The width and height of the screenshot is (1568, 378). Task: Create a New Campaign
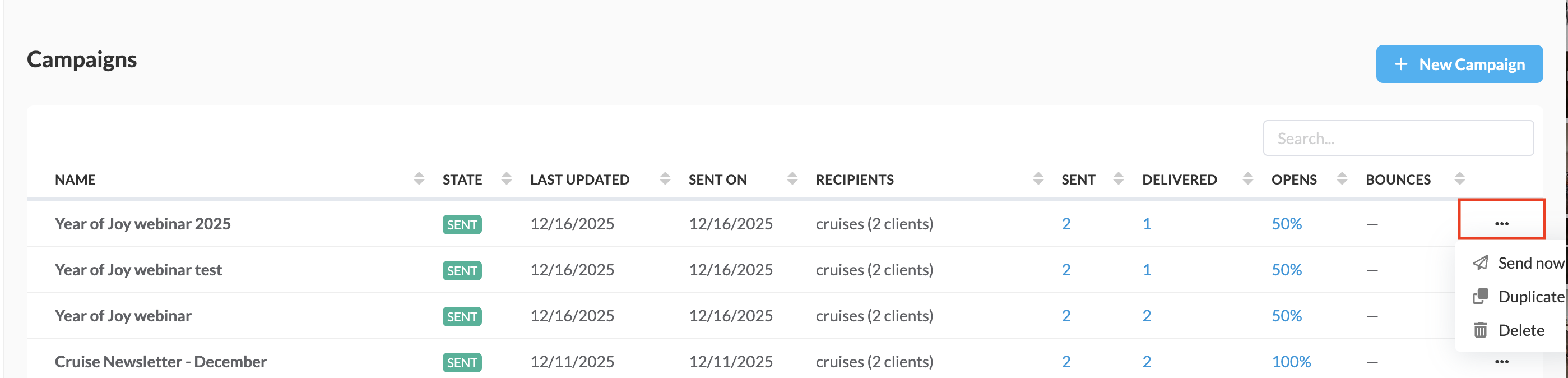[x=1458, y=64]
